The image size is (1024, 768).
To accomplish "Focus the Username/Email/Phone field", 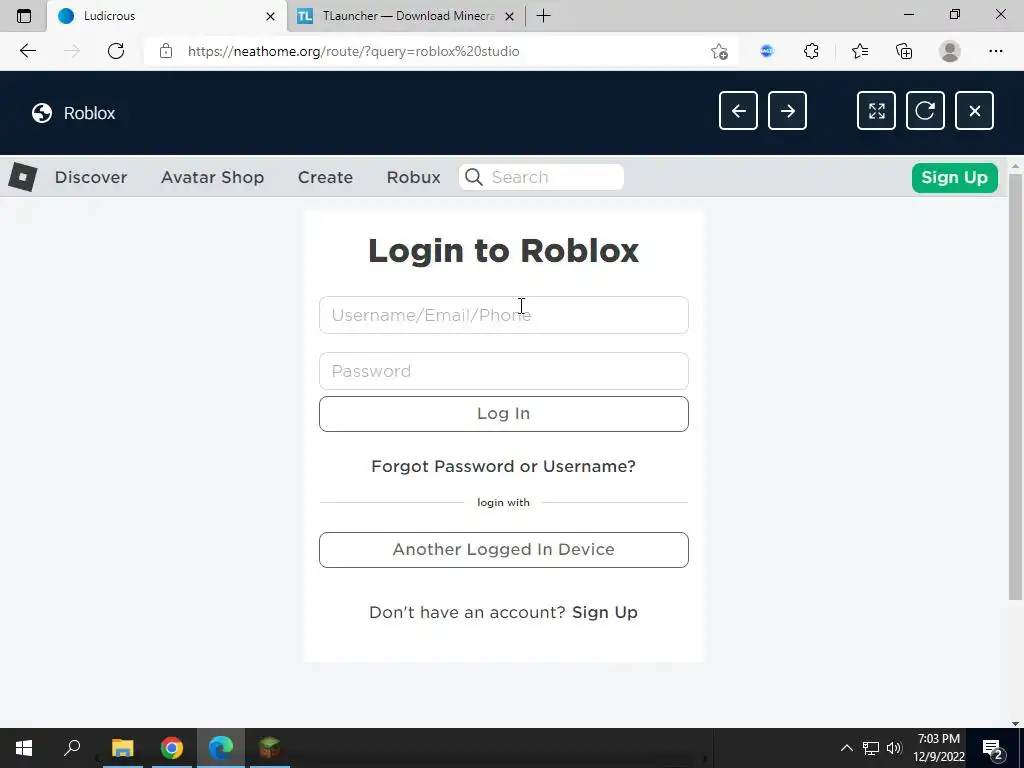I will [x=504, y=315].
